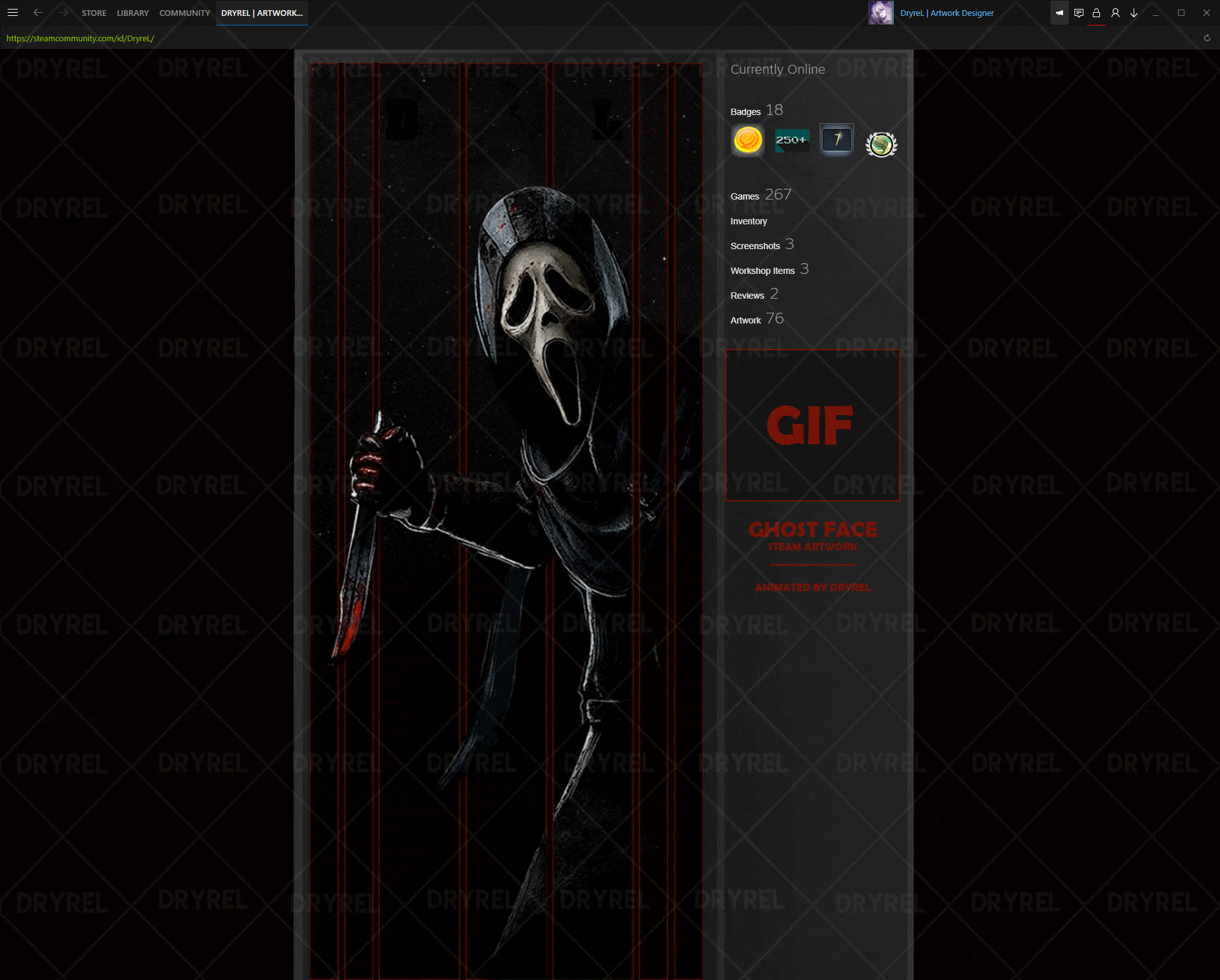Toggle the currently online status indicator
The height and width of the screenshot is (980, 1220).
[x=778, y=69]
